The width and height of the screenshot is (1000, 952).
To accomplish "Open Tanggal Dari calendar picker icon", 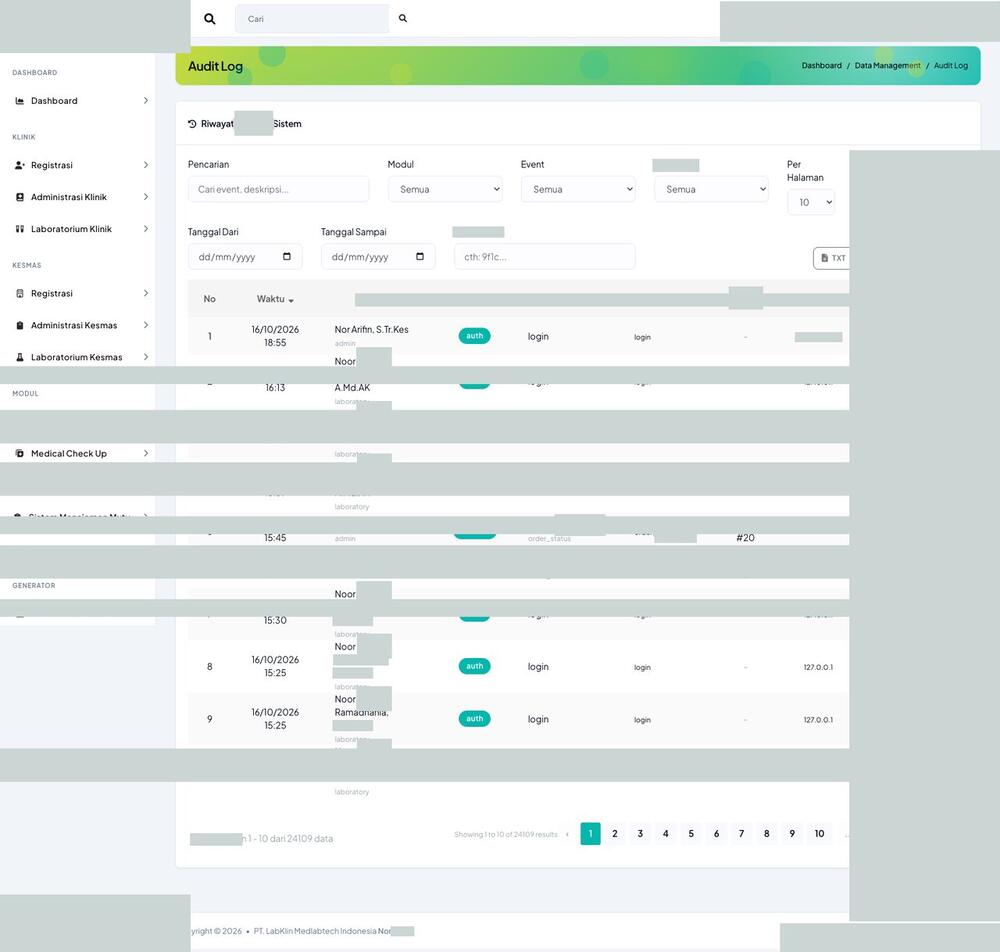I will 287,256.
